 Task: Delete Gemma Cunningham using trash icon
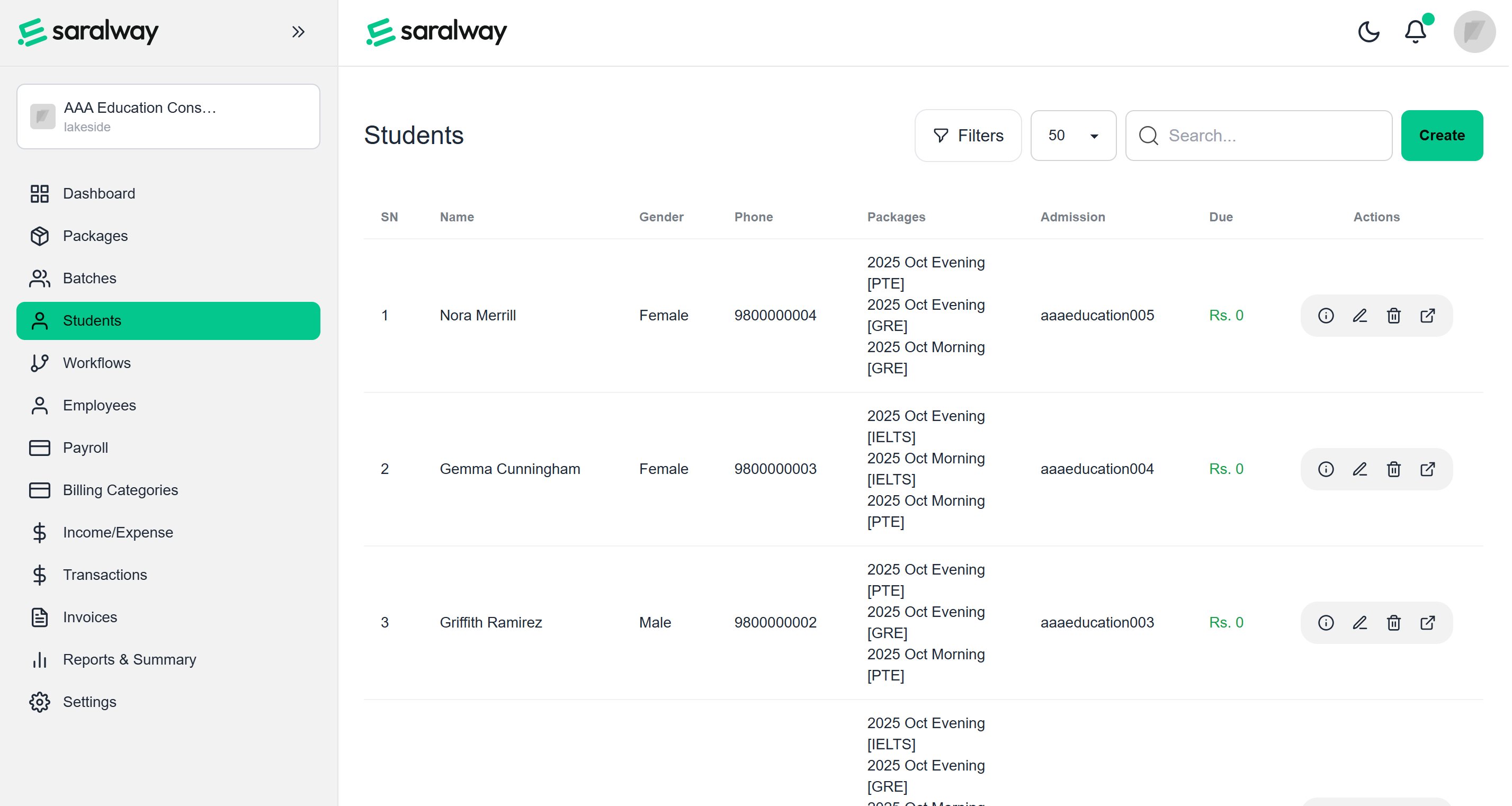coord(1393,469)
